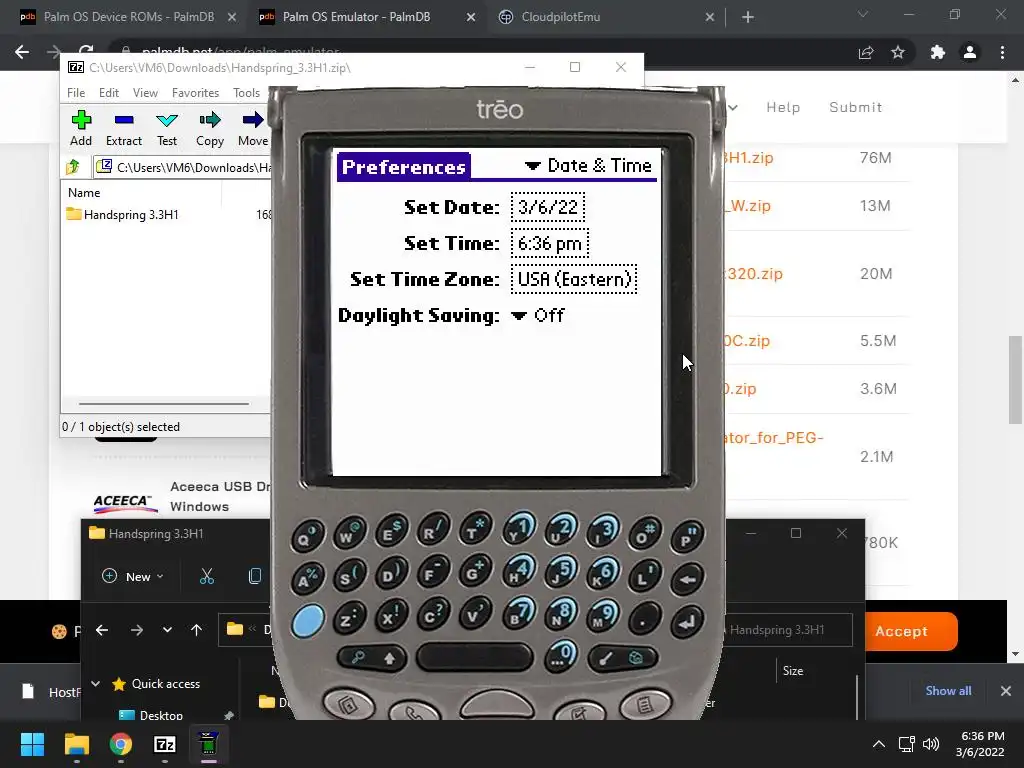Tap the E key on Treo keyboard
Image resolution: width=1024 pixels, height=768 pixels.
click(x=392, y=530)
